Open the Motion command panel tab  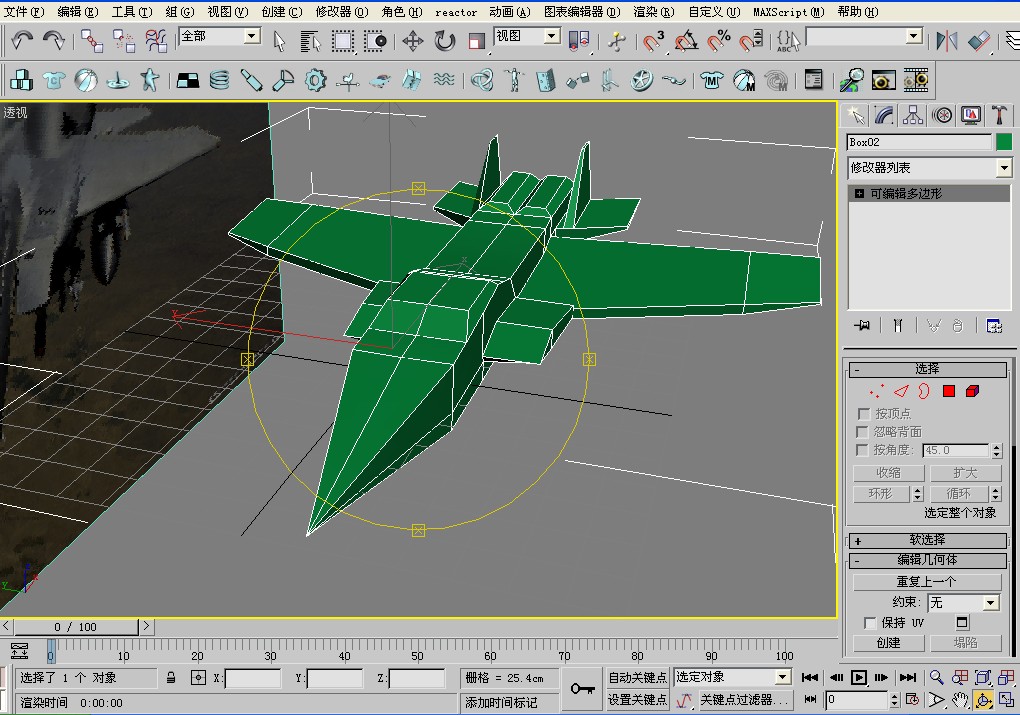pyautogui.click(x=942, y=116)
